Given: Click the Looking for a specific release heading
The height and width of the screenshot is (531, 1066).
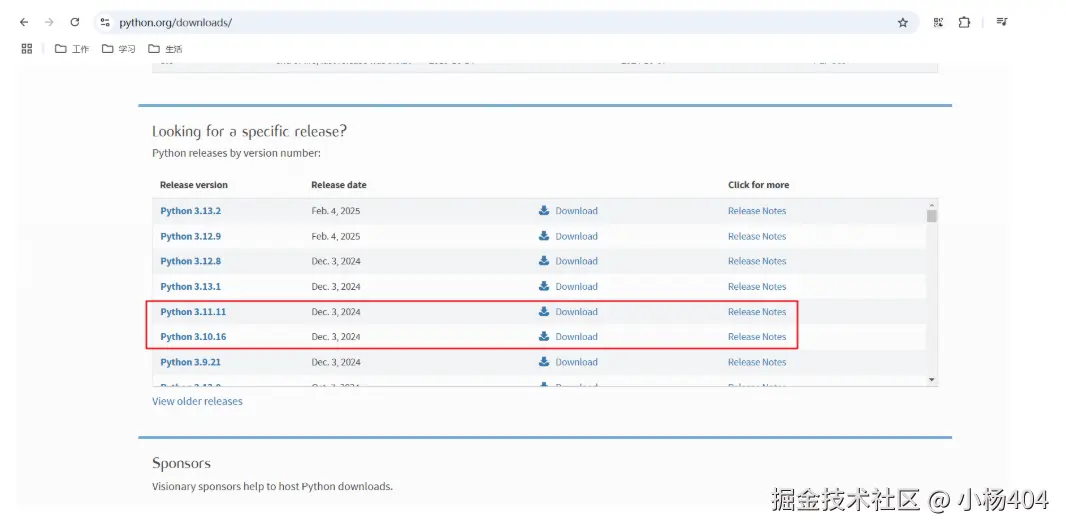Looking at the screenshot, I should [249, 131].
